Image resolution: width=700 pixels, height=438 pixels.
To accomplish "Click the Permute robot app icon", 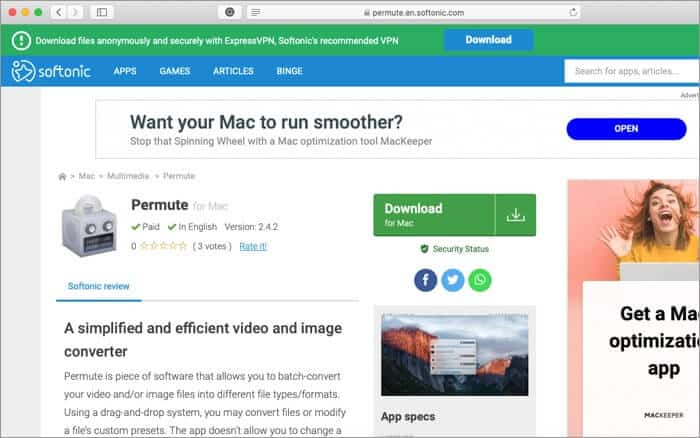I will [x=89, y=226].
